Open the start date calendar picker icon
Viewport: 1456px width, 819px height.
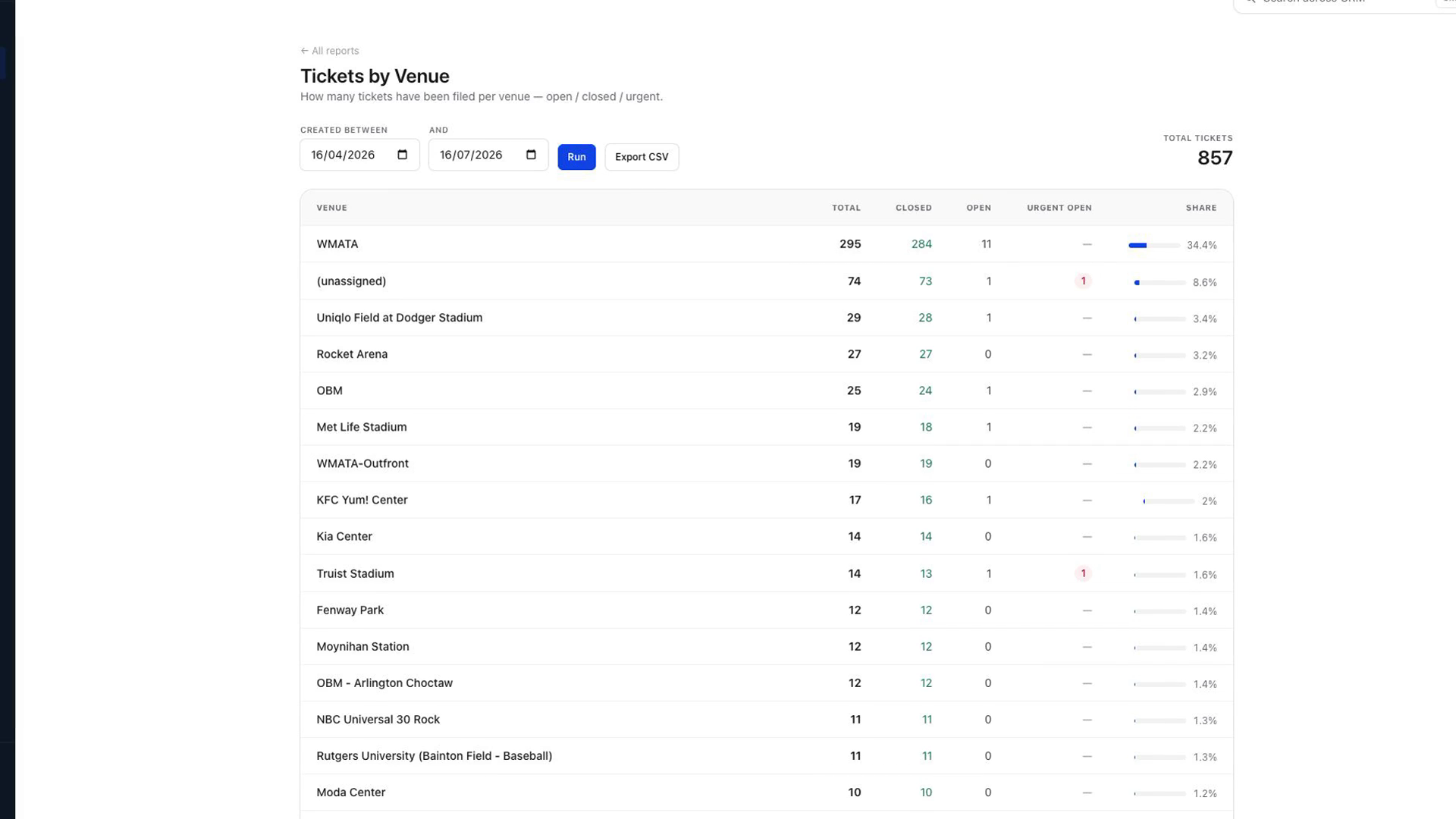pos(403,155)
